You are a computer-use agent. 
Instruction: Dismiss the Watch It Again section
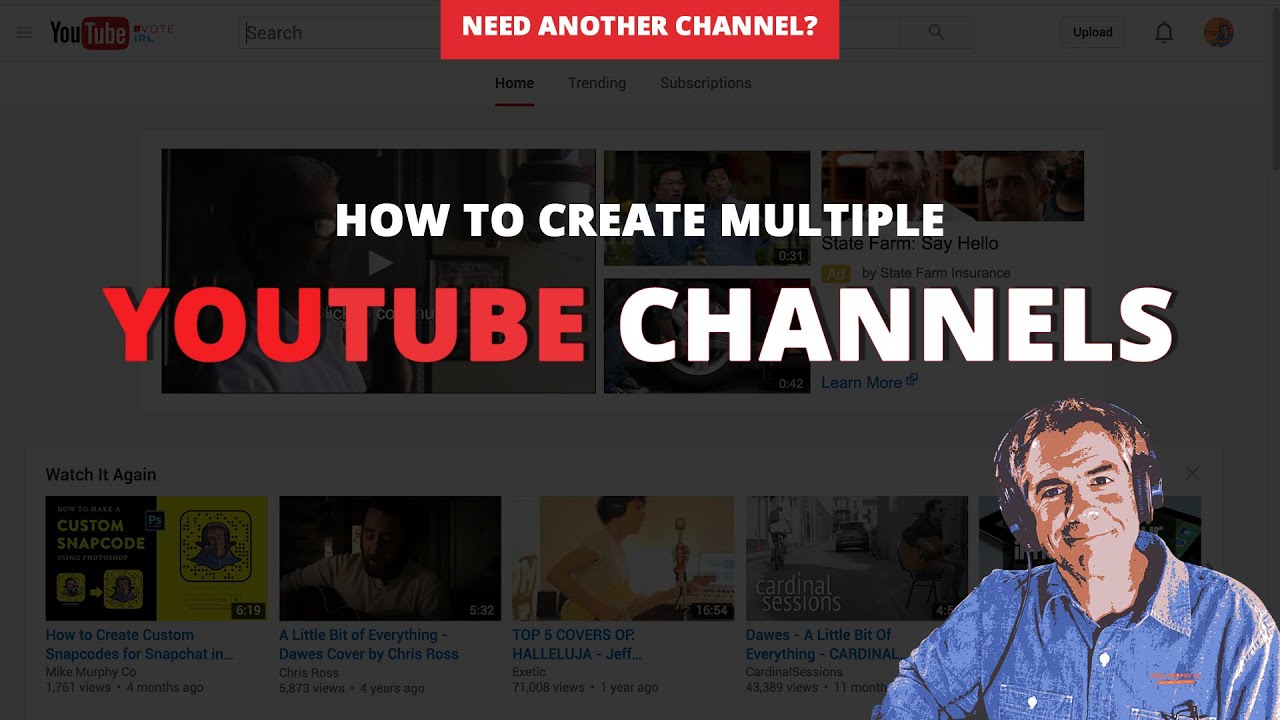(1192, 473)
